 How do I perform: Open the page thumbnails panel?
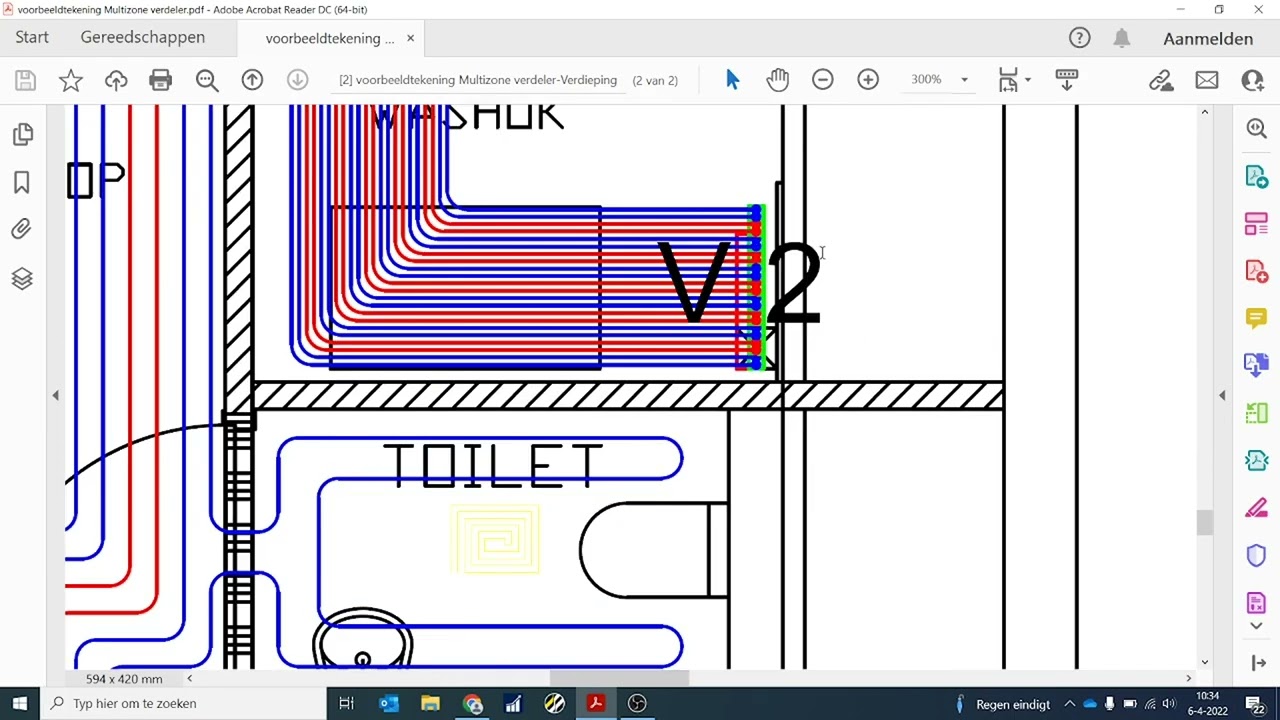[22, 134]
